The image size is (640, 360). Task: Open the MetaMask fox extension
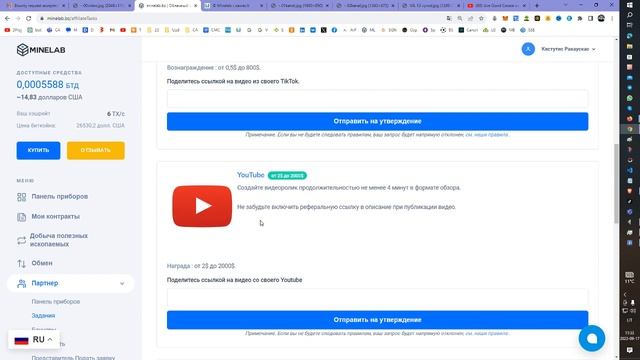click(x=505, y=18)
